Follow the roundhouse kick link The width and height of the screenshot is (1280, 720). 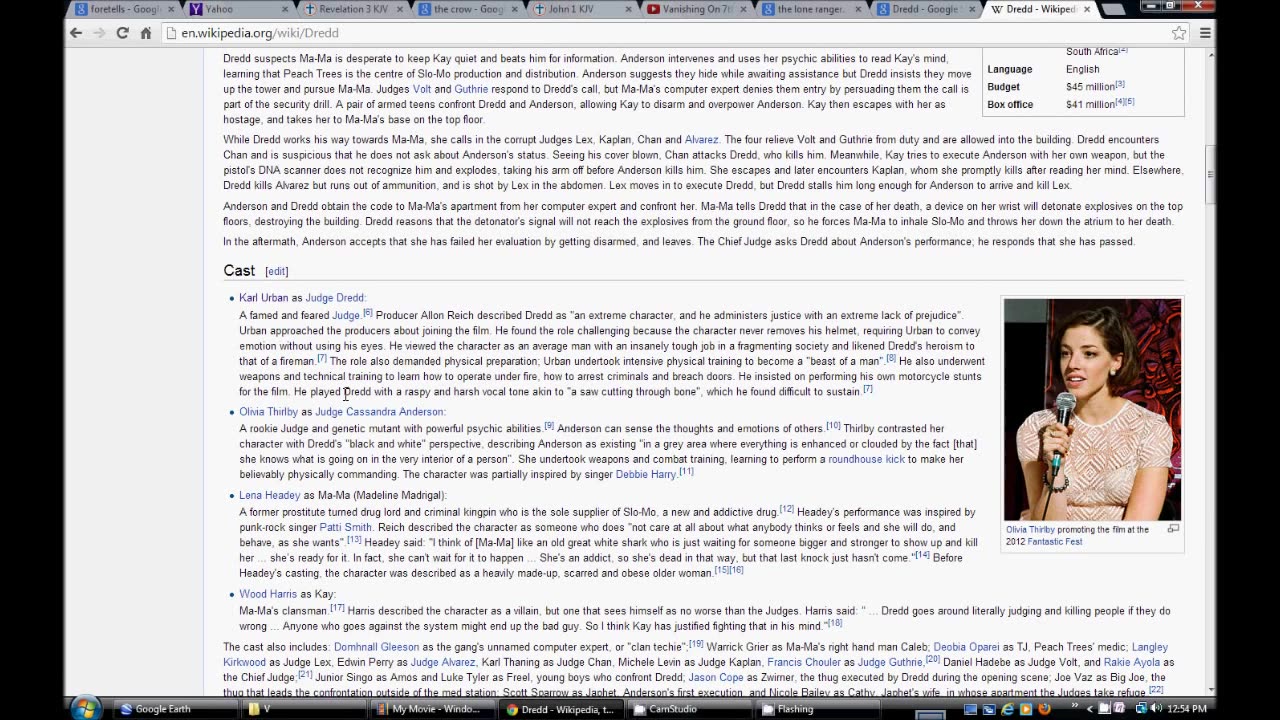(866, 459)
